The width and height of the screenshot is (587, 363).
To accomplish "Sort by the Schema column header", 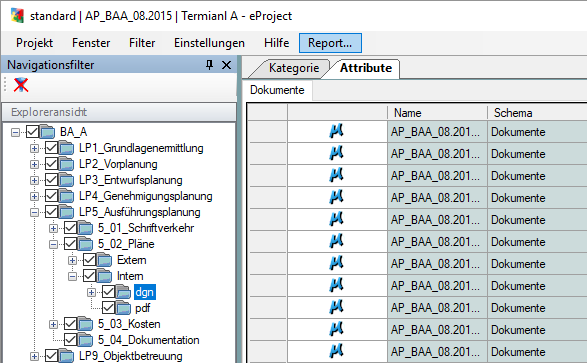I will [537, 113].
